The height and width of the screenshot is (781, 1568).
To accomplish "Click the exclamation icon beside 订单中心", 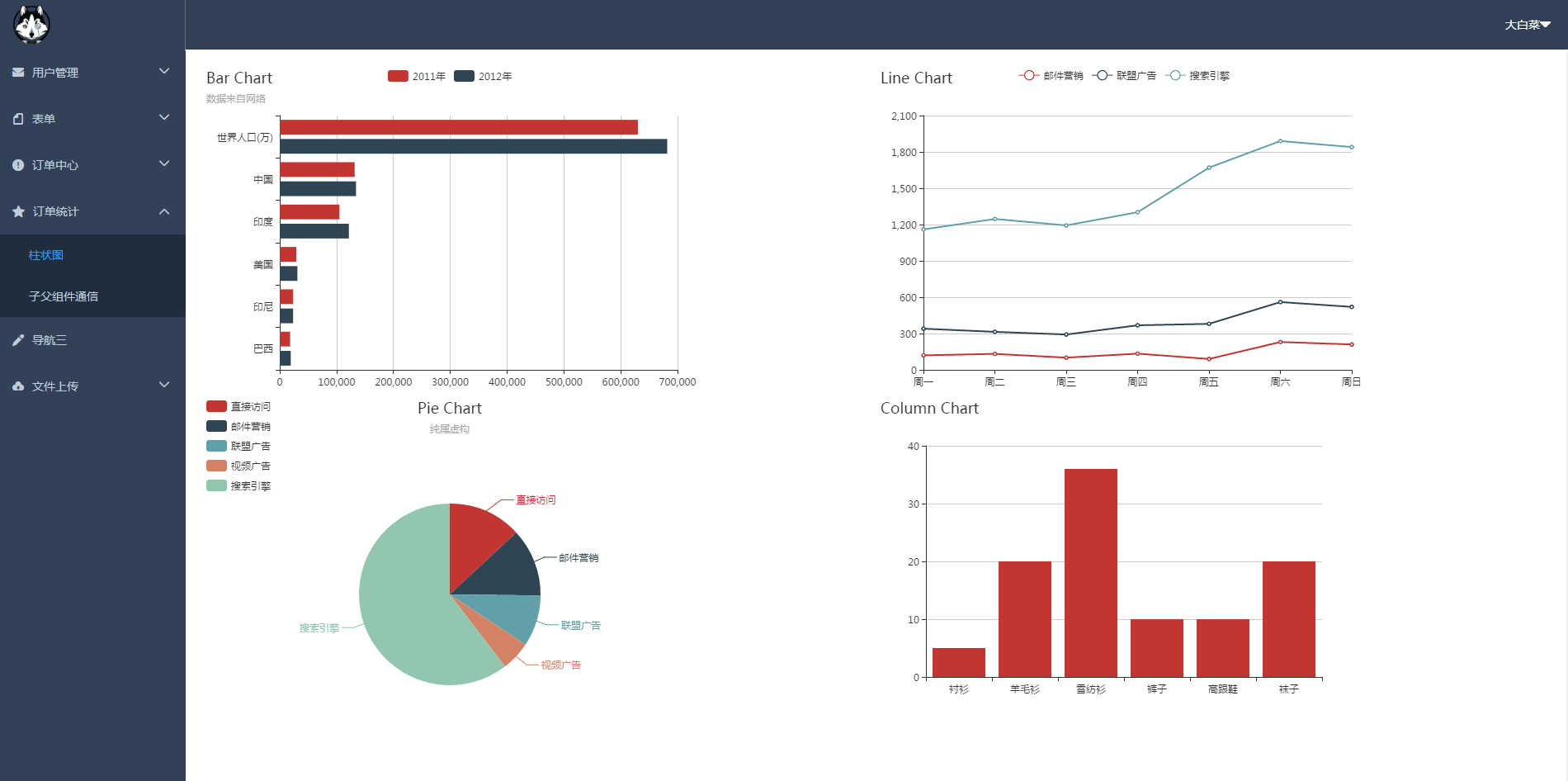I will pos(18,165).
